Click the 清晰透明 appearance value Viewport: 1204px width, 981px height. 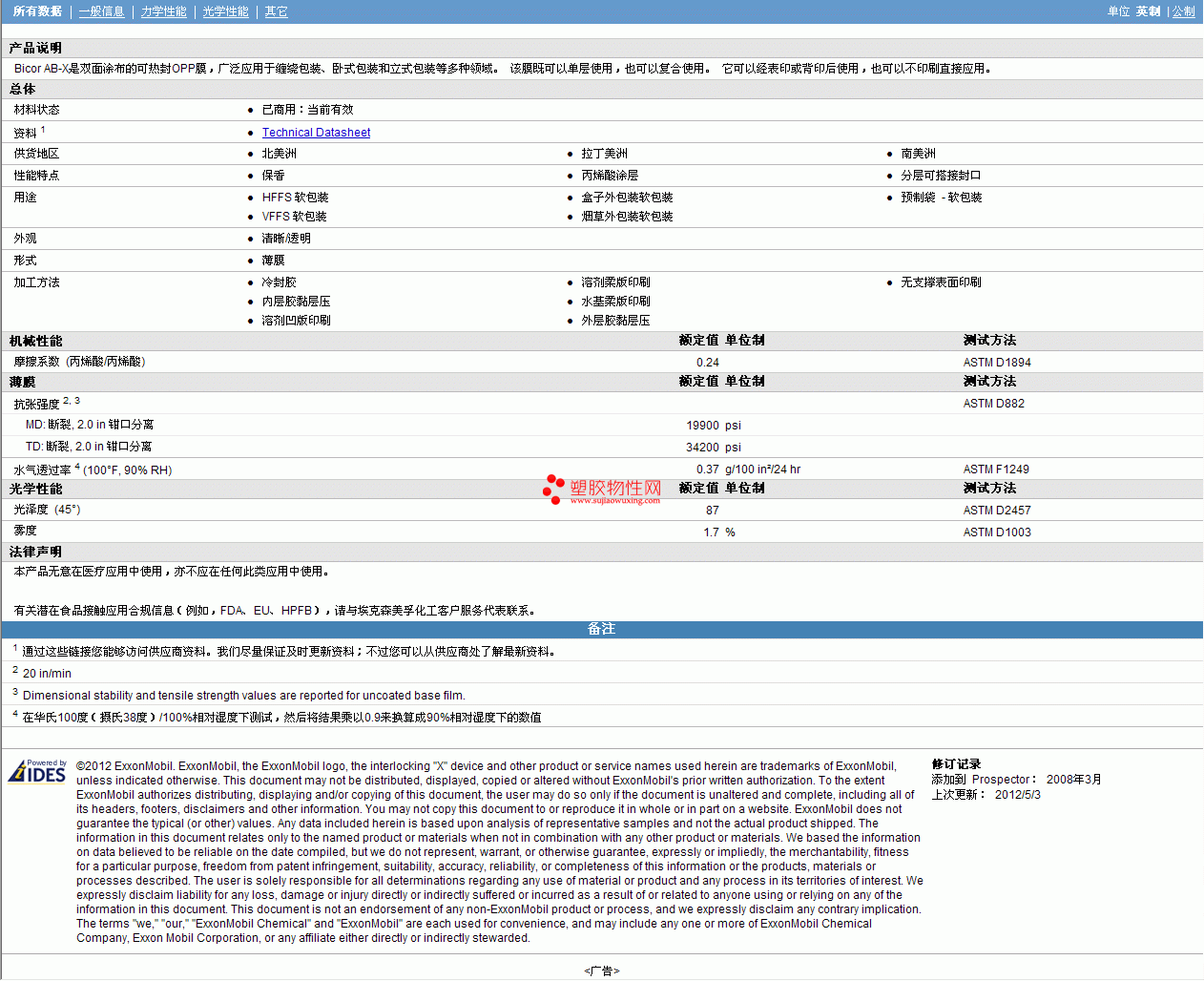[x=286, y=239]
